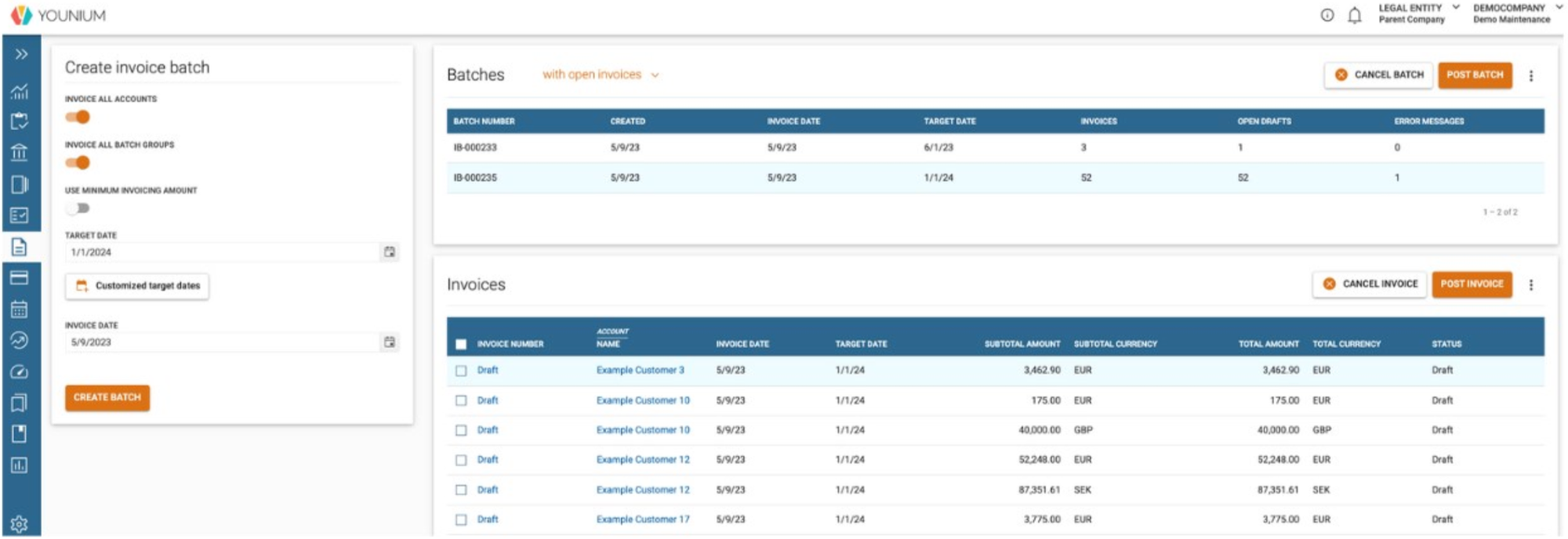
Task: Open Batches panel three-dot menu
Action: click(x=1531, y=75)
